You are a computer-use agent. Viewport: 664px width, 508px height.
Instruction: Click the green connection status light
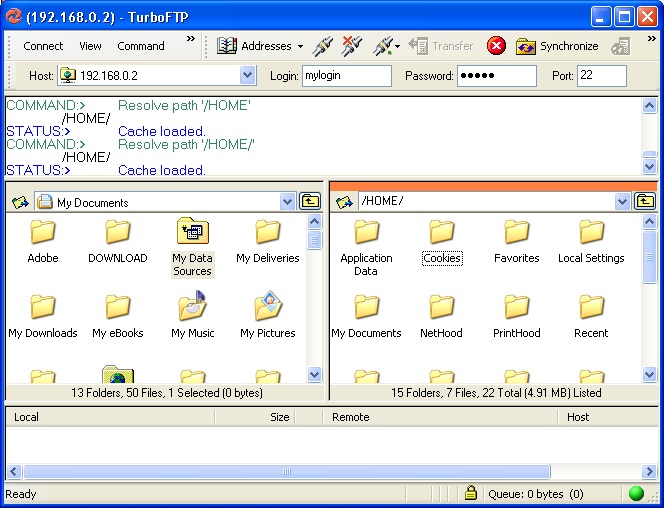(x=636, y=494)
